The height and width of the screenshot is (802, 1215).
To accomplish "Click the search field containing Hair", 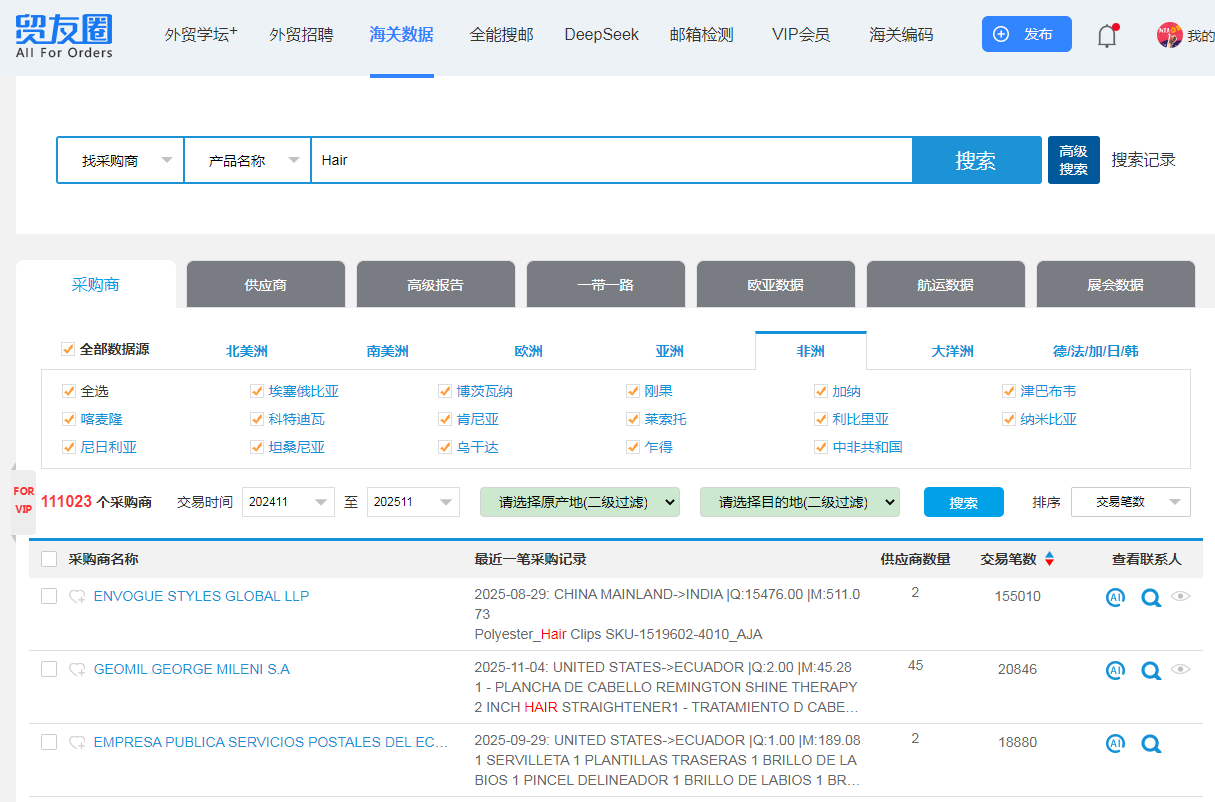I will pos(610,160).
